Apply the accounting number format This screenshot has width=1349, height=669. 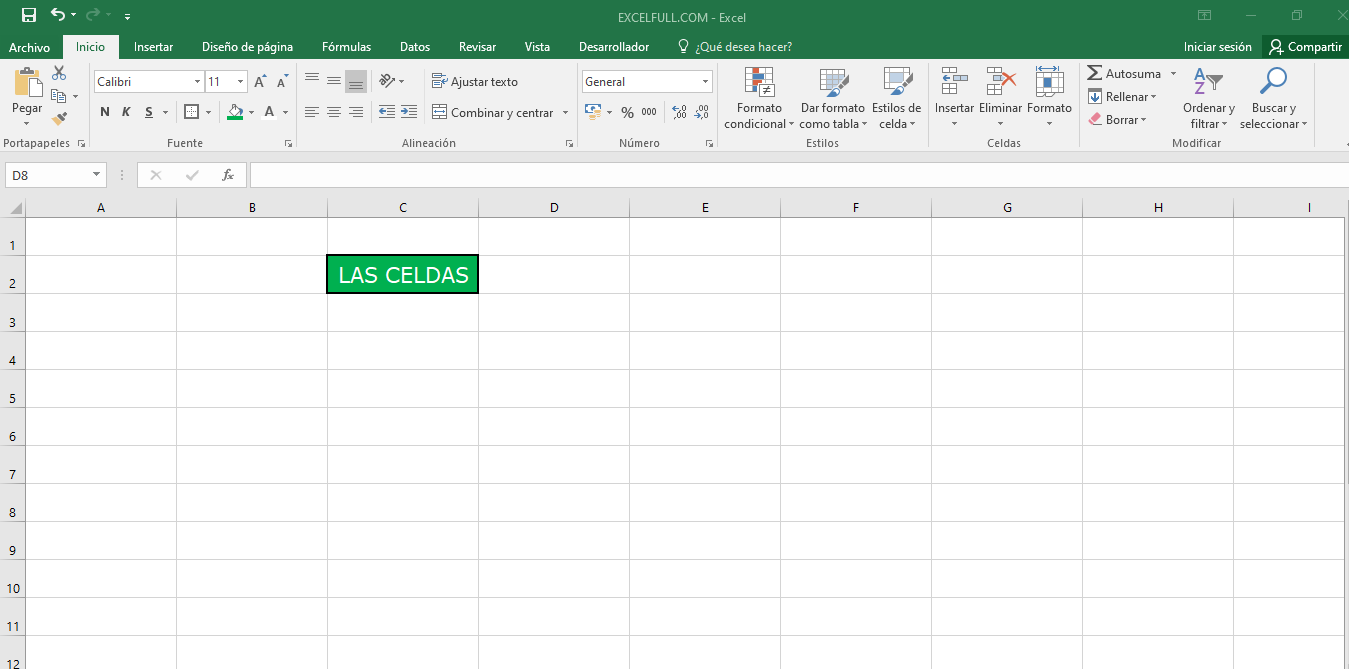(x=593, y=112)
